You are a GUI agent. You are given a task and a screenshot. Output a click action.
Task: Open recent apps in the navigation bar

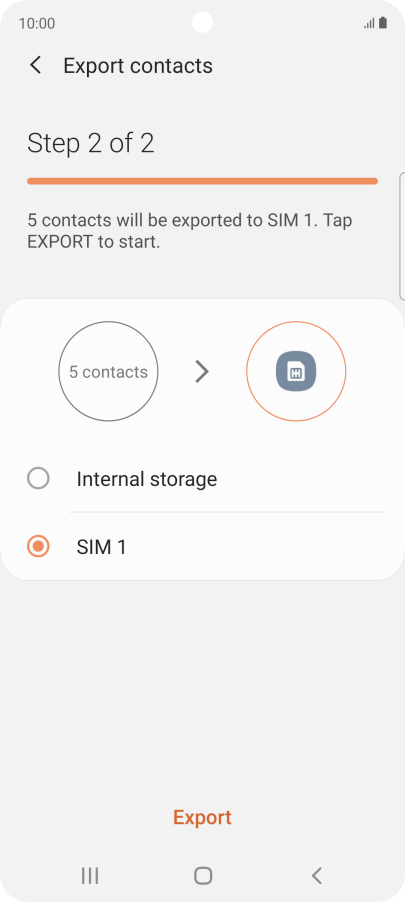click(x=90, y=876)
